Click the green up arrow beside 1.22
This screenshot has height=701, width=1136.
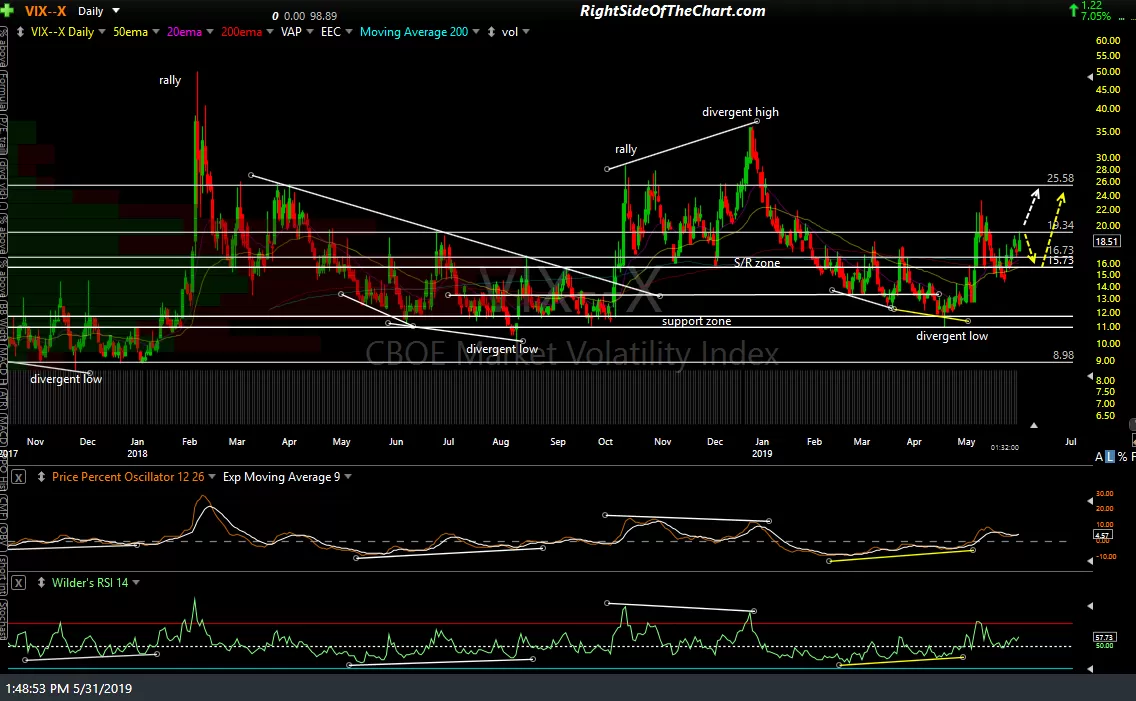coord(1073,10)
